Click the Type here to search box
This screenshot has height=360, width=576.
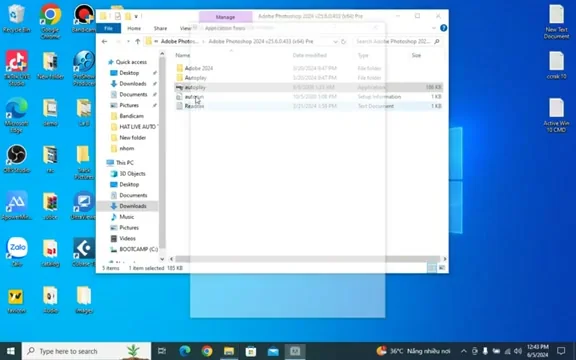86,351
